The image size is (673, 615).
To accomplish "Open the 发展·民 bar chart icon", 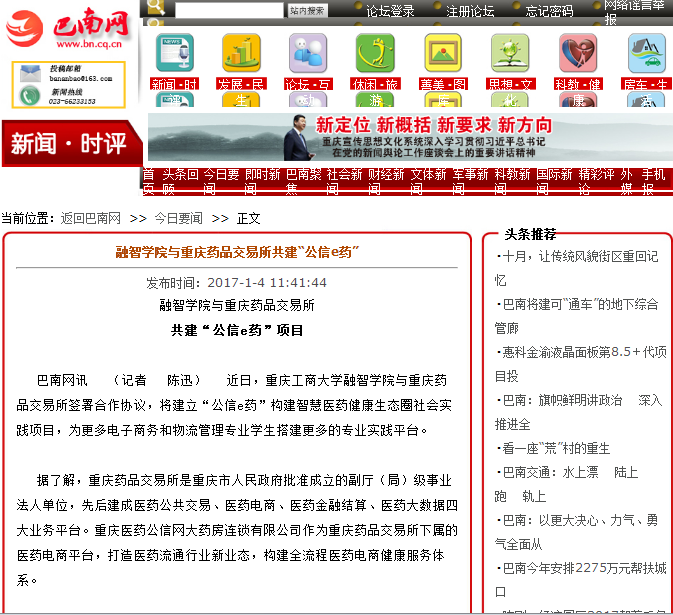I will 242,53.
